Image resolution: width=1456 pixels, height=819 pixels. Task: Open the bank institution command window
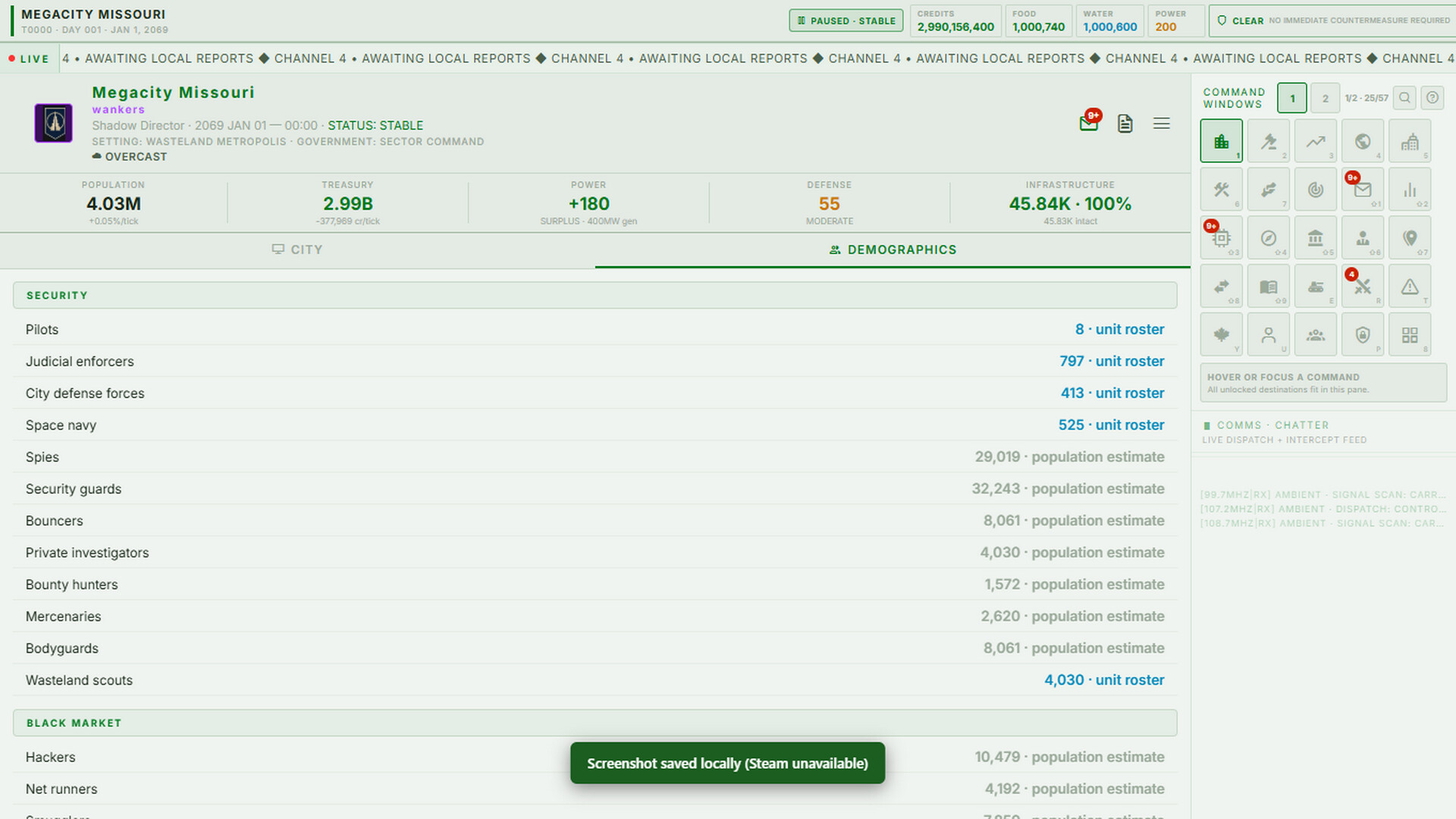pyautogui.click(x=1315, y=238)
